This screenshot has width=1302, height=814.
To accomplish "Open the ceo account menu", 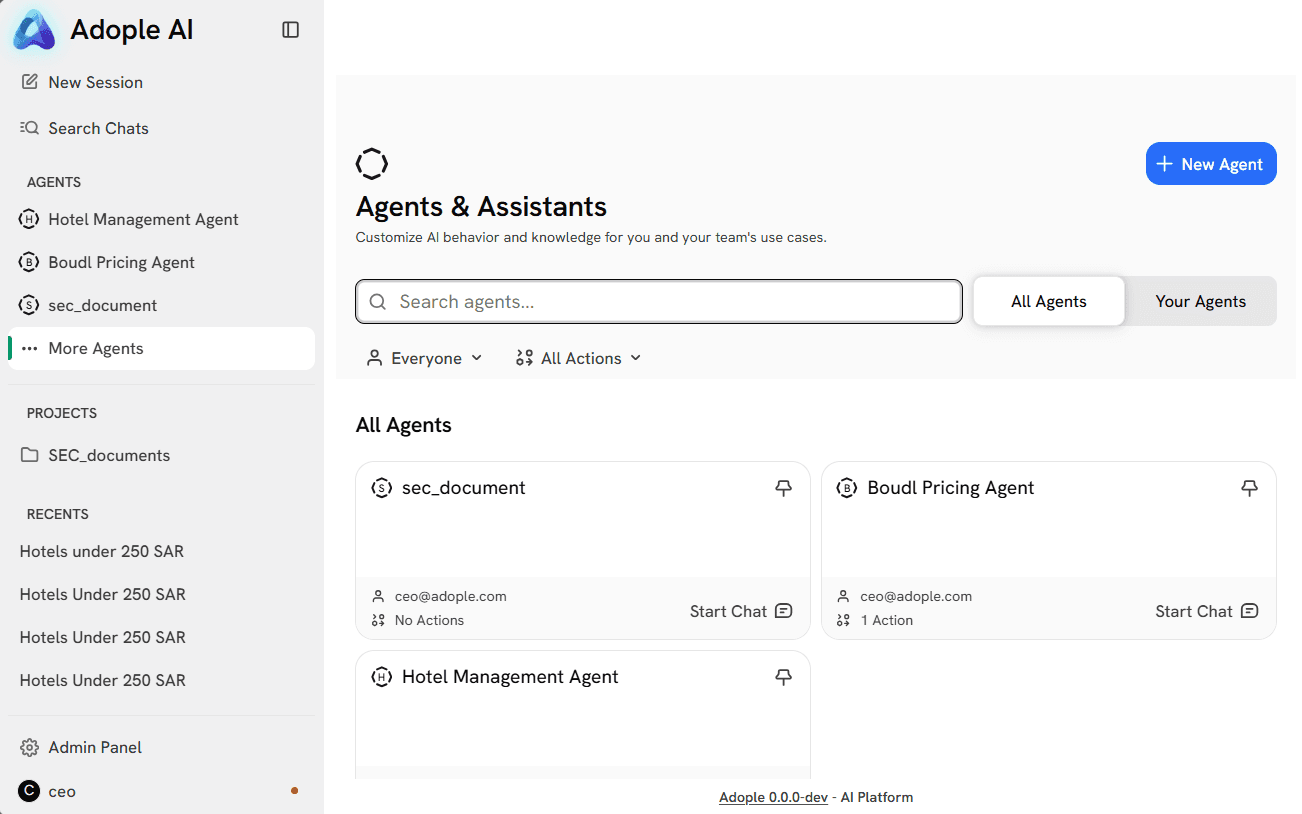I will point(161,791).
